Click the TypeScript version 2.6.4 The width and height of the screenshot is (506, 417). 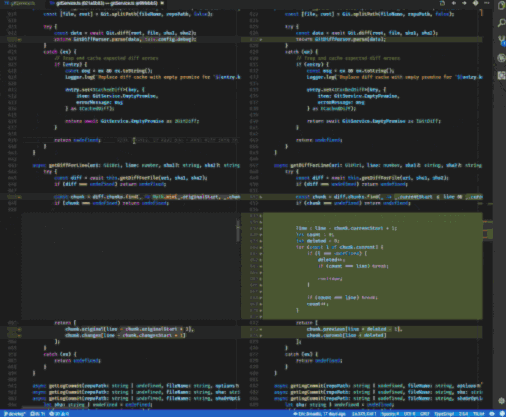463,414
